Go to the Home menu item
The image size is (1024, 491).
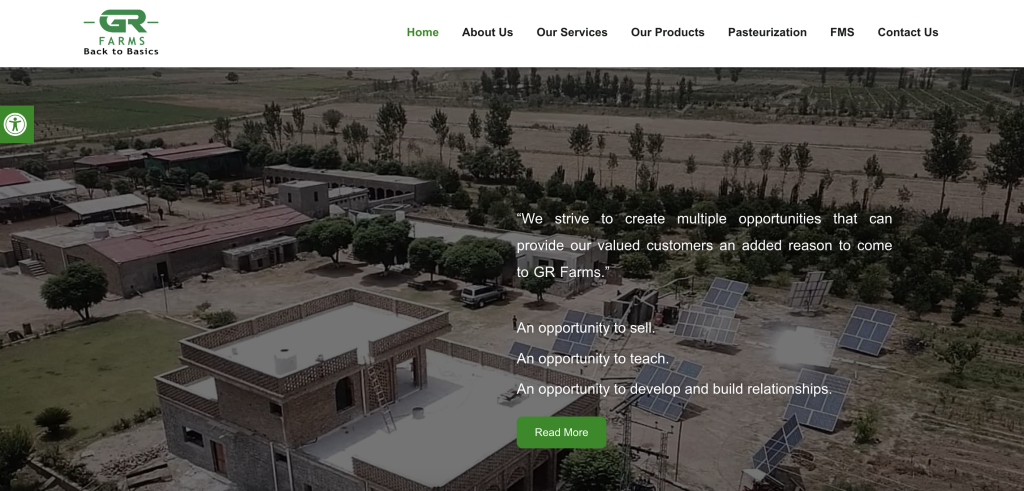[423, 32]
